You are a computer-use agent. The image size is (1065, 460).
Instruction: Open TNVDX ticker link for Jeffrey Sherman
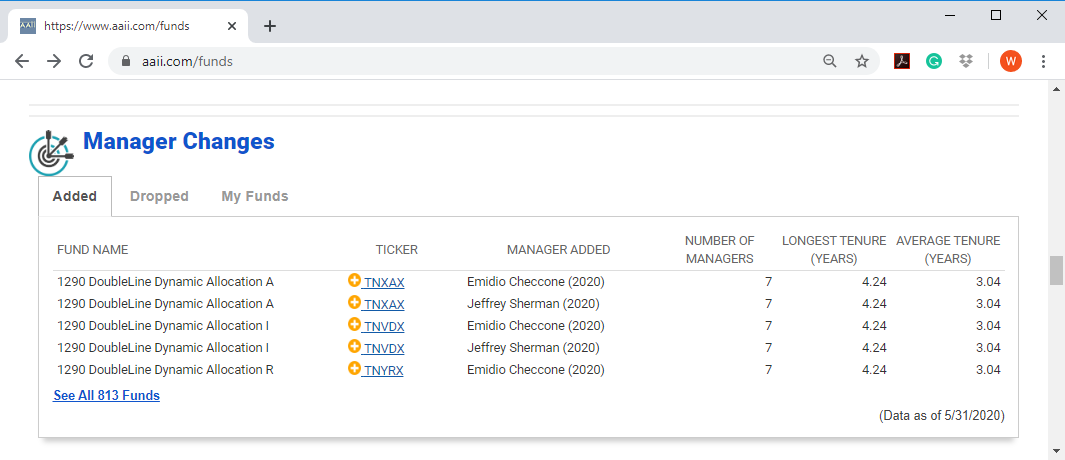[x=384, y=349]
